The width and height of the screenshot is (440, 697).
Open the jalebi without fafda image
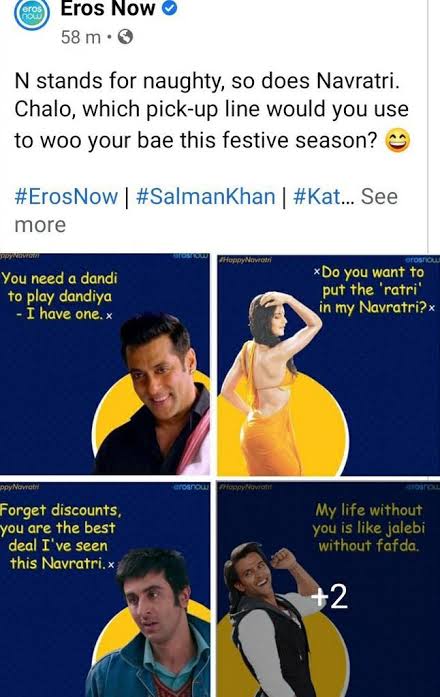click(328, 590)
